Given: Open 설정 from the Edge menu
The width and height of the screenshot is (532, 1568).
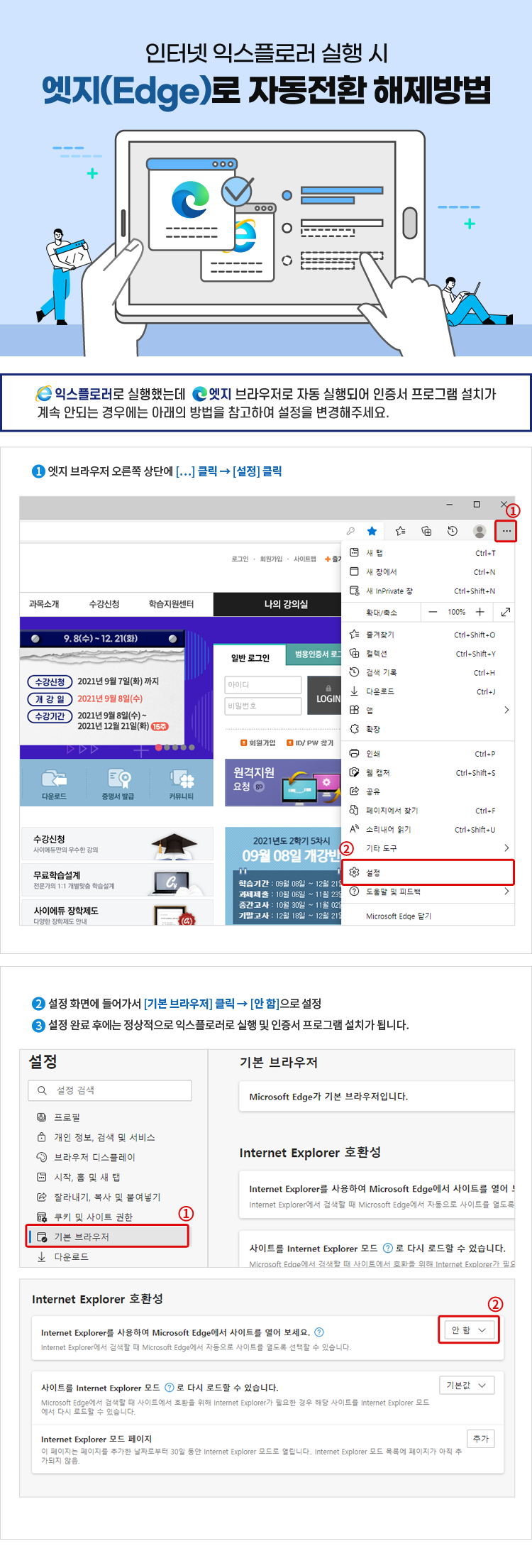Looking at the screenshot, I should pyautogui.click(x=428, y=872).
